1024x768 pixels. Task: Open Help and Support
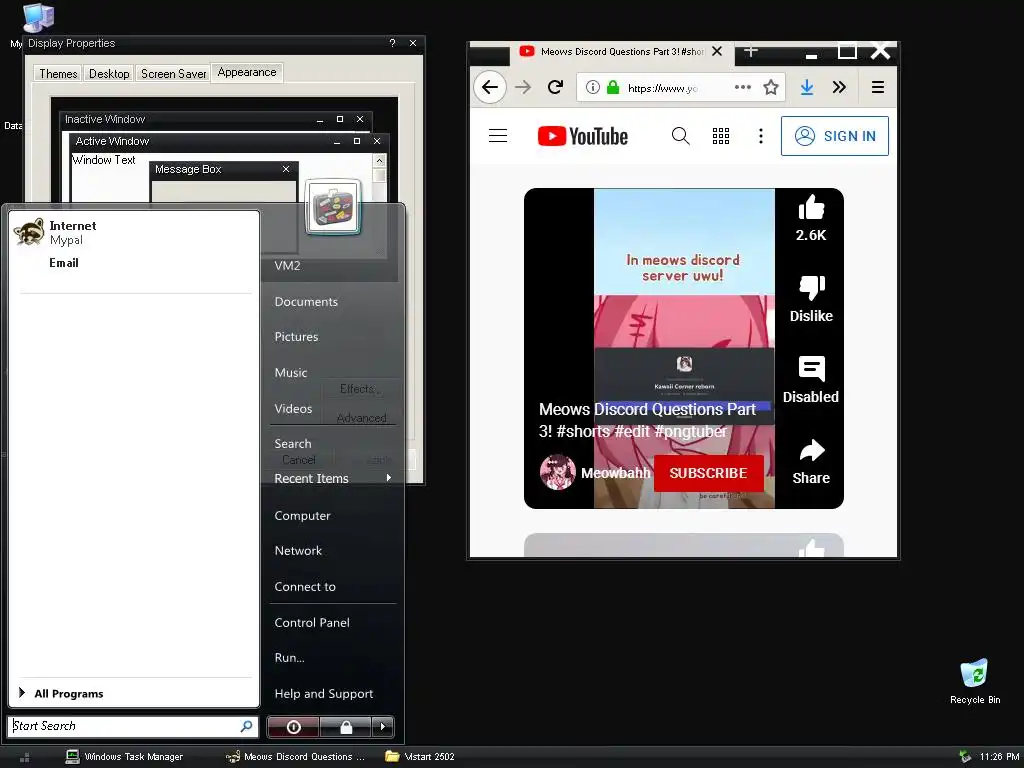click(324, 694)
